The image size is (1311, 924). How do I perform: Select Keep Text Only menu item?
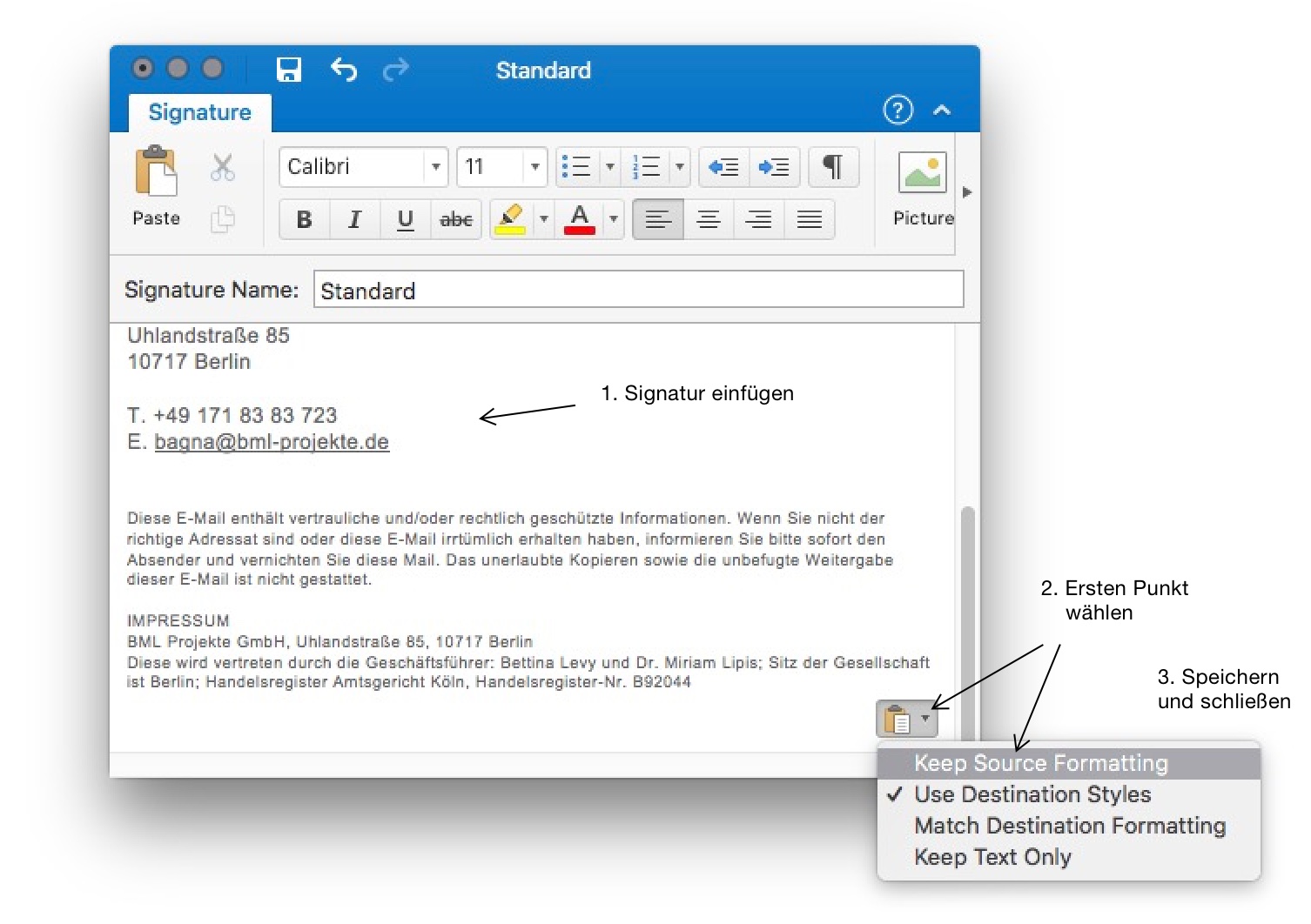coord(992,857)
